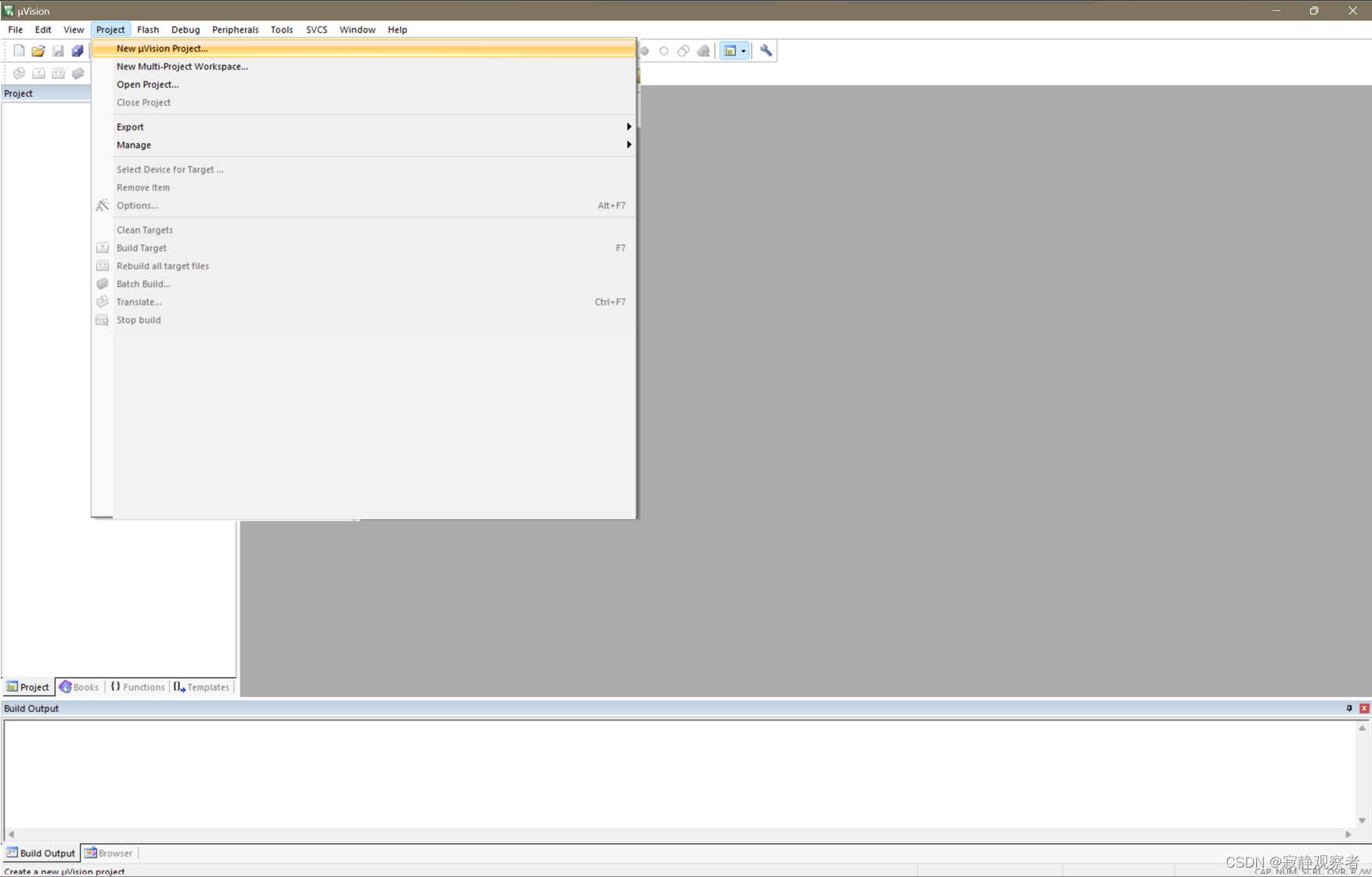Viewport: 1372px width, 877px height.
Task: Minimize the µVision window
Action: click(x=1277, y=11)
